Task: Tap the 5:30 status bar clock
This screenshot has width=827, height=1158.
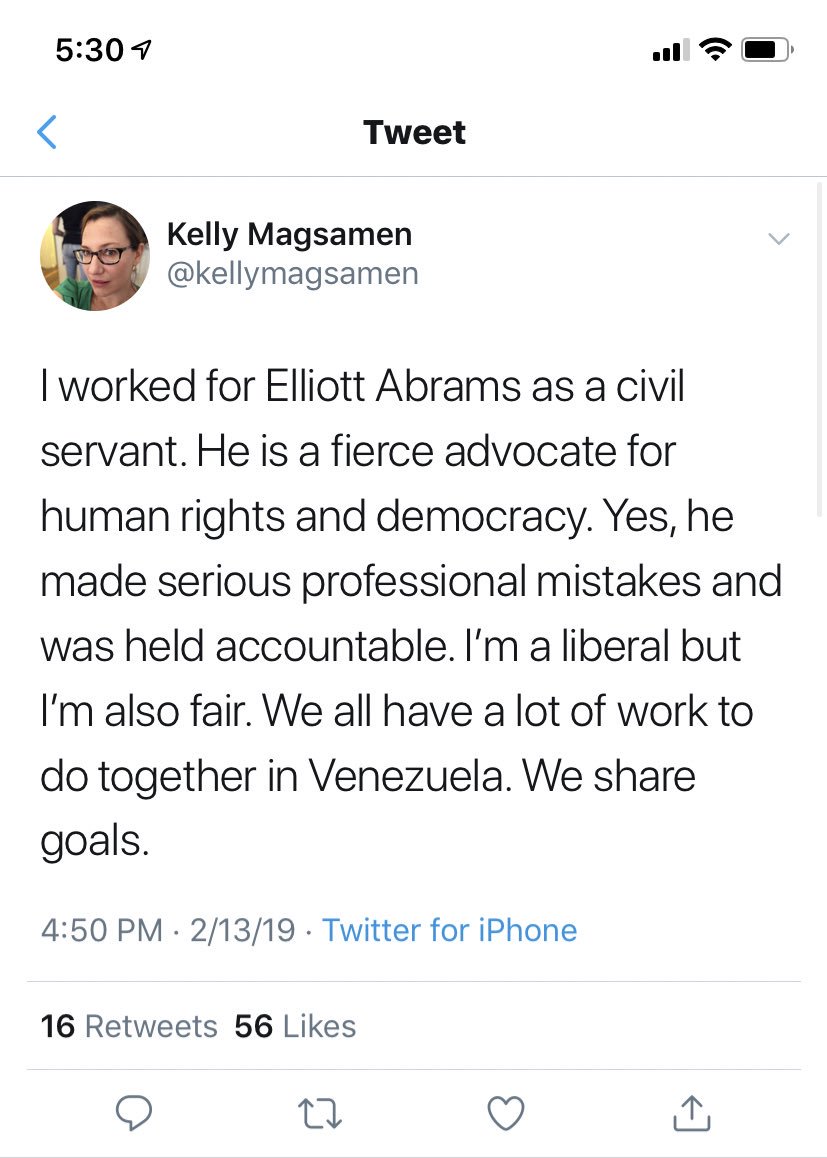Action: pyautogui.click(x=88, y=50)
